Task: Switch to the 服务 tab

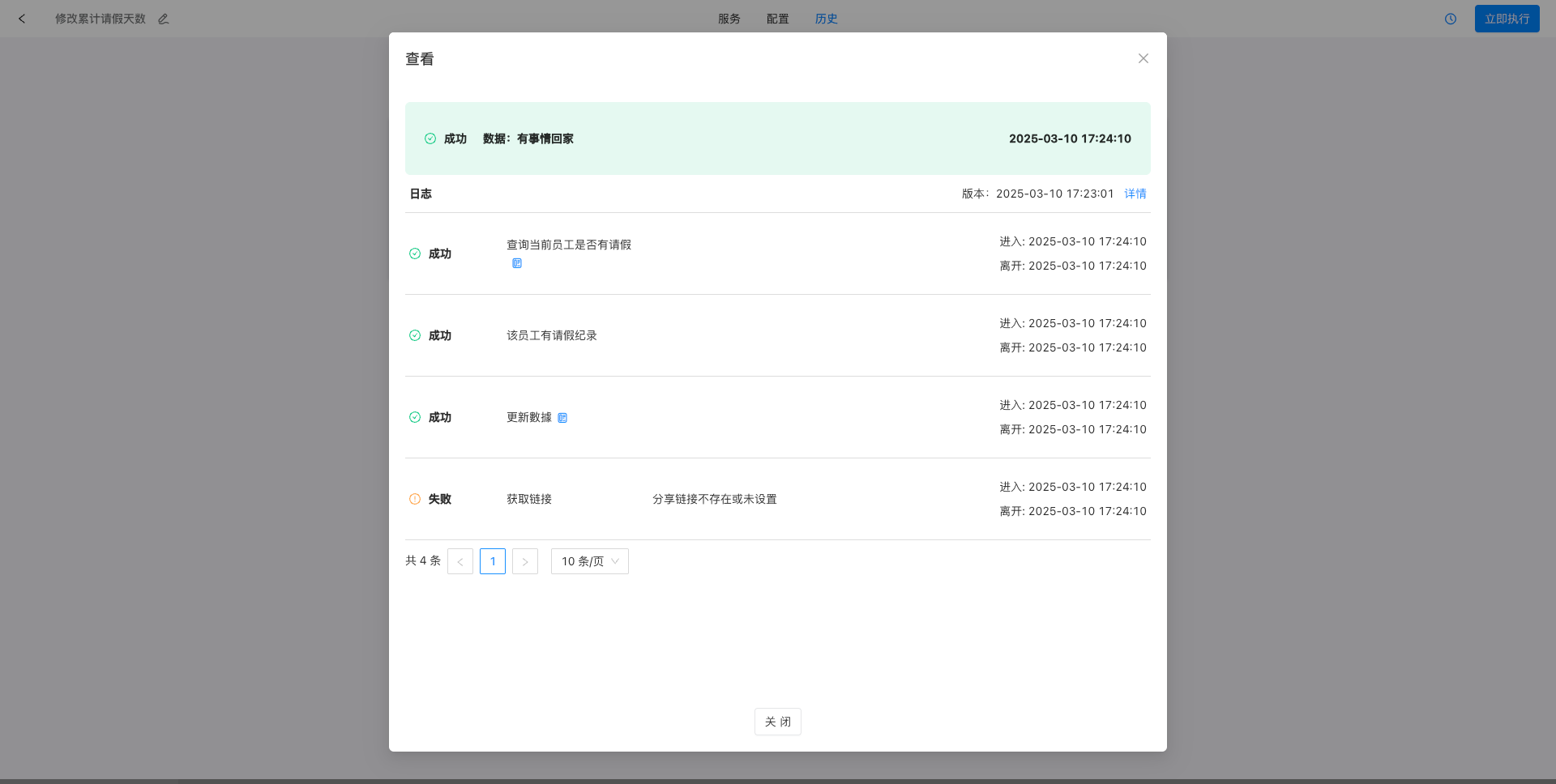Action: [x=729, y=19]
